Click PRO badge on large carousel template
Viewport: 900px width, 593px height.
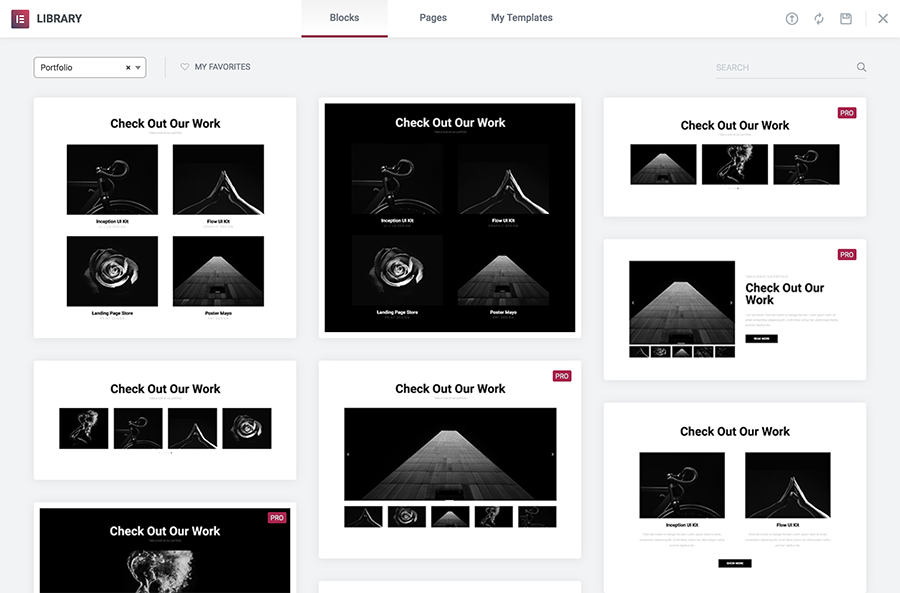click(x=562, y=376)
